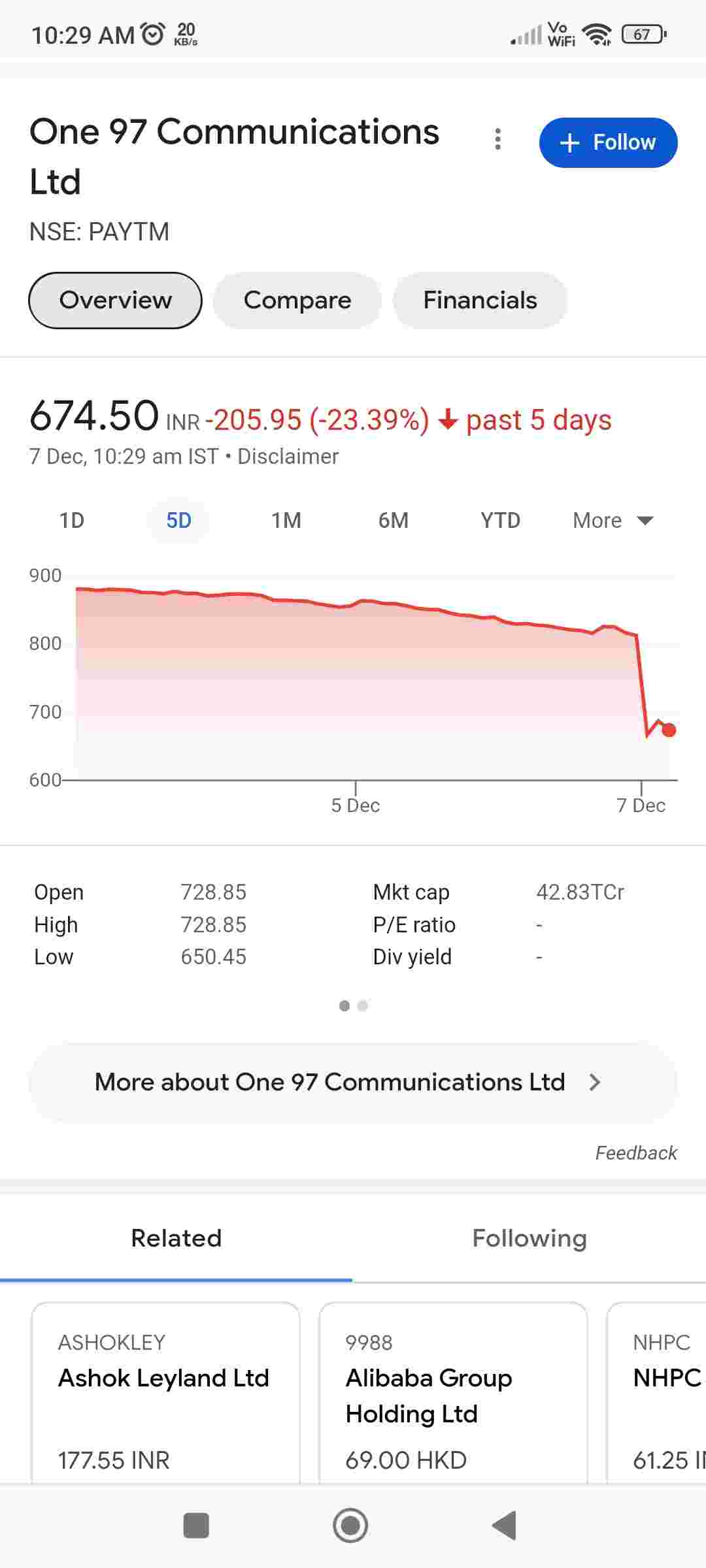Tap the recent apps square icon
Viewport: 706px width, 1568px height.
196,1526
